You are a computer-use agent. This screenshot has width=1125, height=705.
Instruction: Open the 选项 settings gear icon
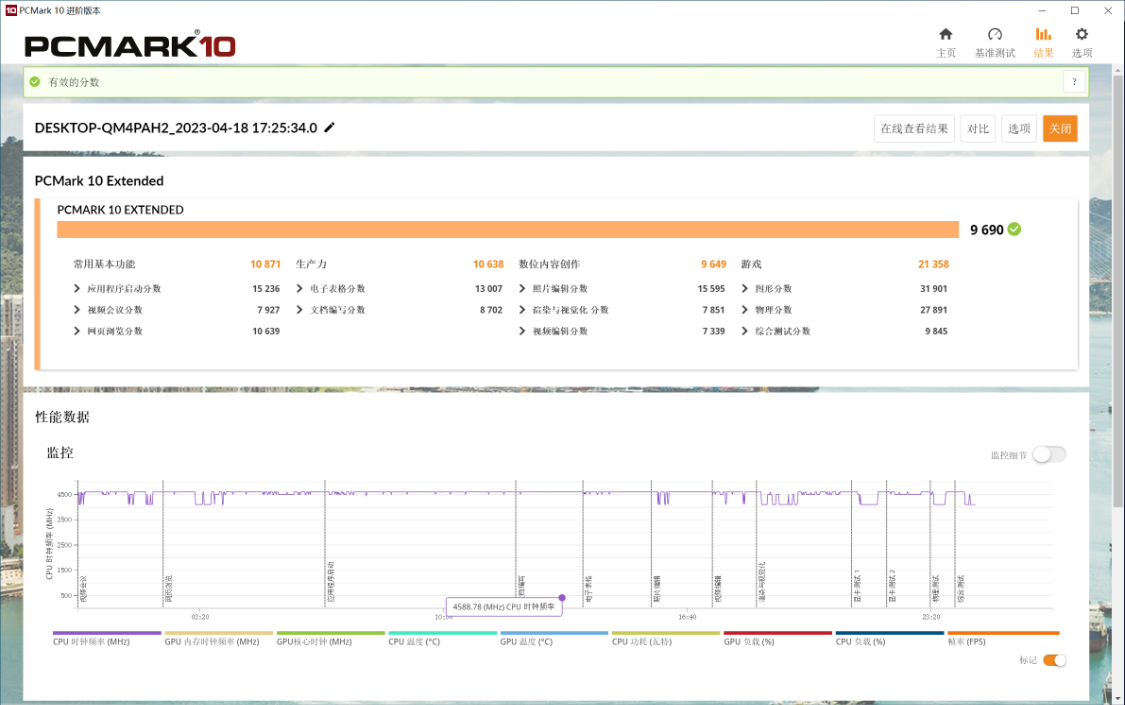[1081, 34]
